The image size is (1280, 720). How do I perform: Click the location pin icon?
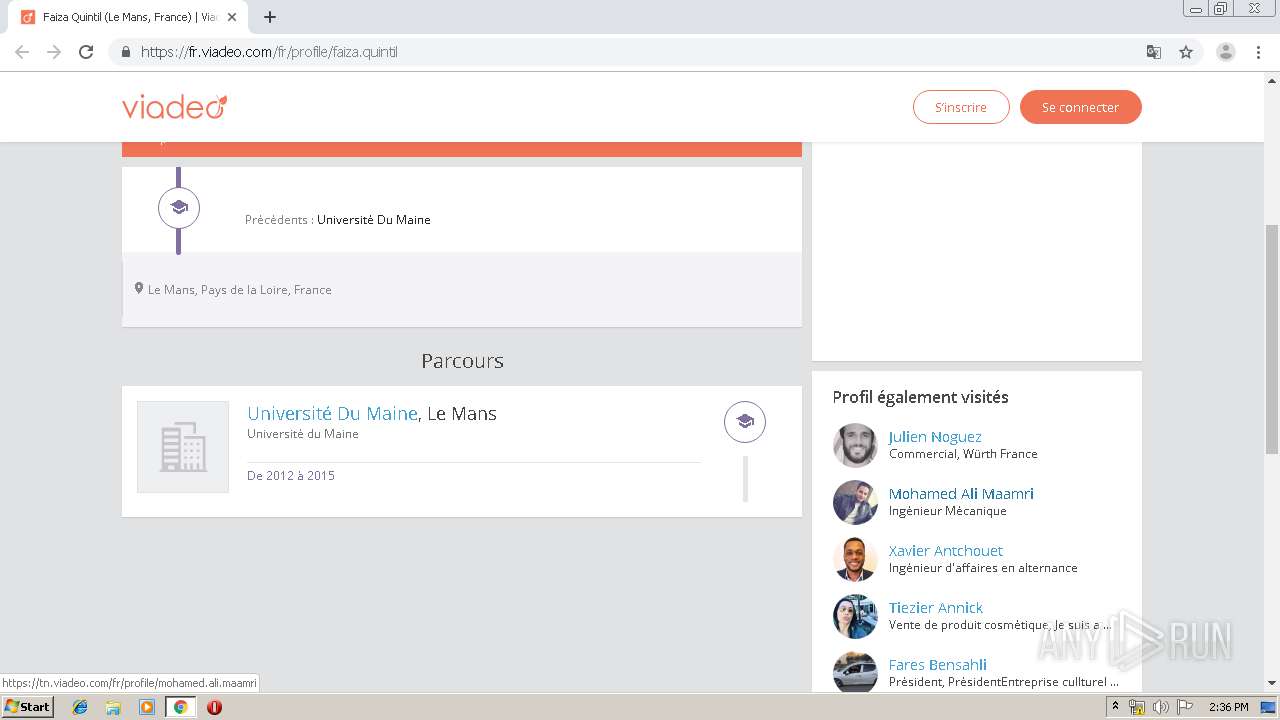(x=139, y=288)
